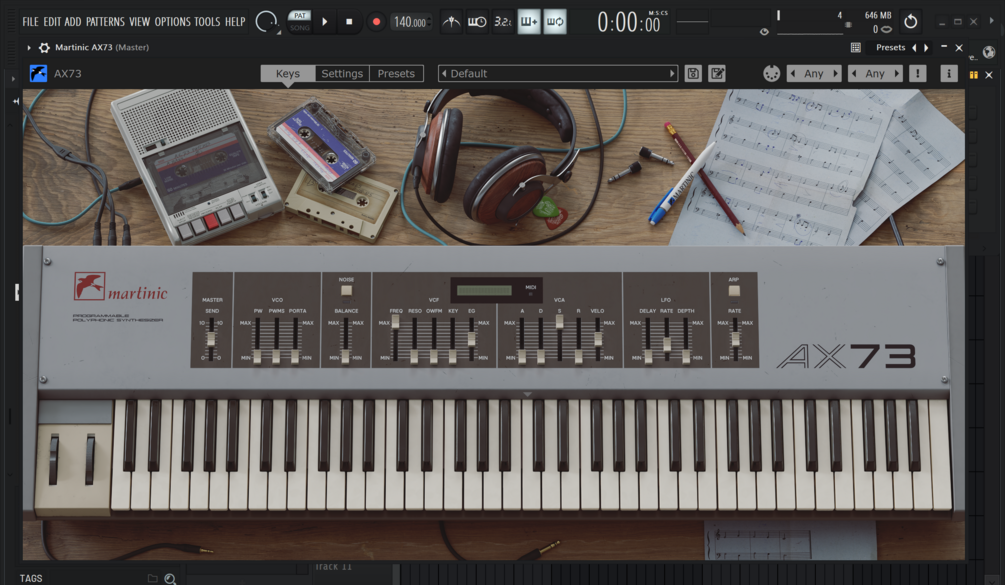This screenshot has height=585, width=1005.
Task: Click the info 'i' button
Action: [x=949, y=74]
